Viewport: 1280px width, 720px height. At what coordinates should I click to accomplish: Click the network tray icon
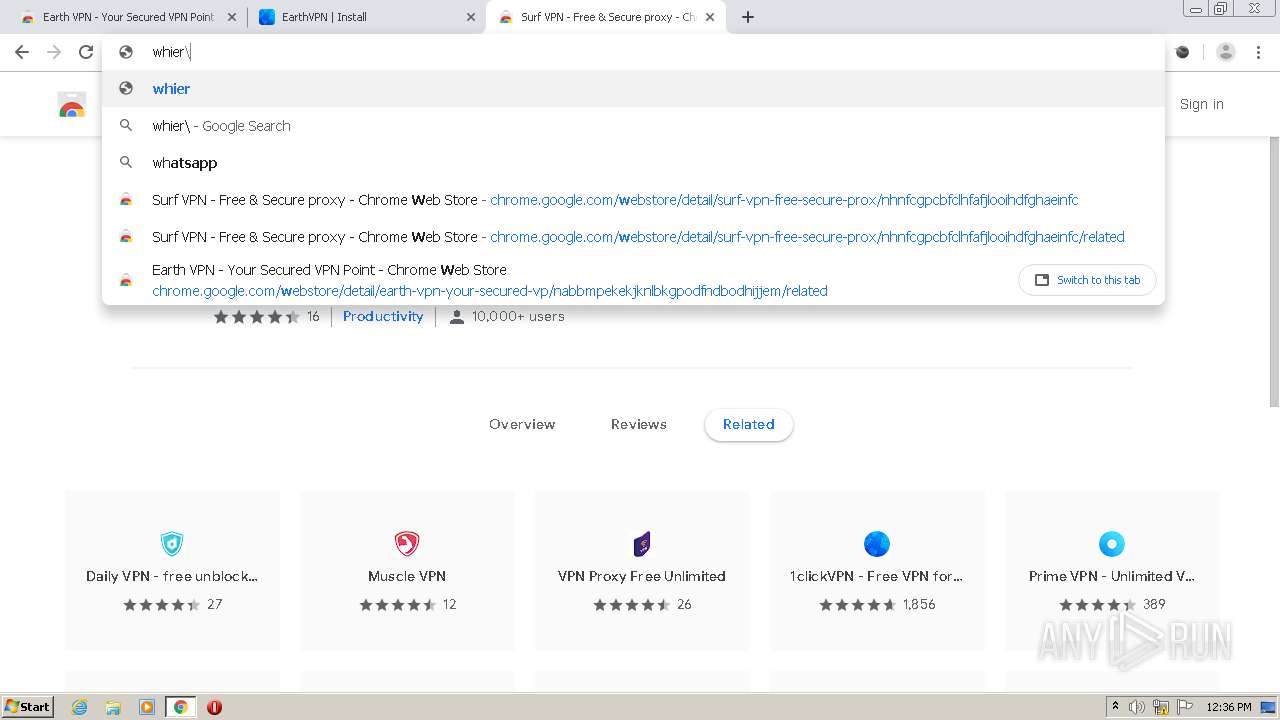click(x=1161, y=707)
